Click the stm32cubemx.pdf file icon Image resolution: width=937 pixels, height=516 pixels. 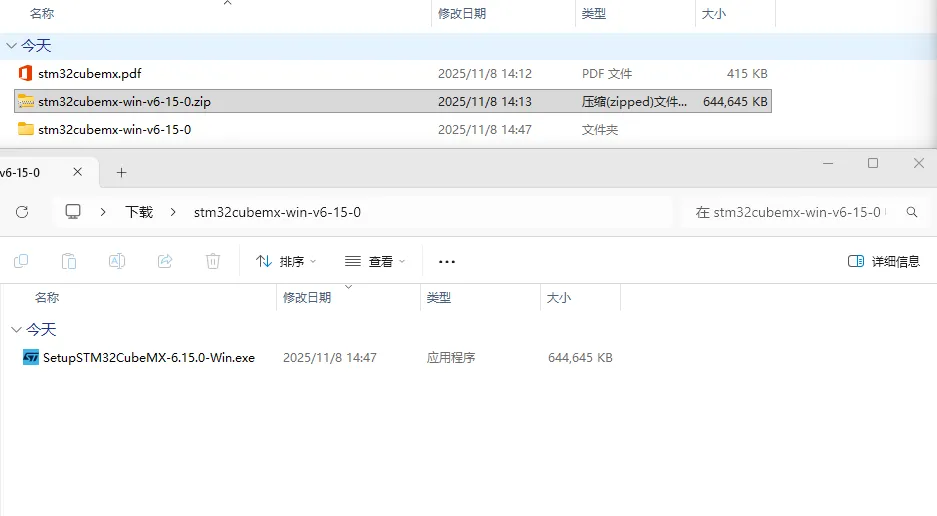click(x=25, y=74)
